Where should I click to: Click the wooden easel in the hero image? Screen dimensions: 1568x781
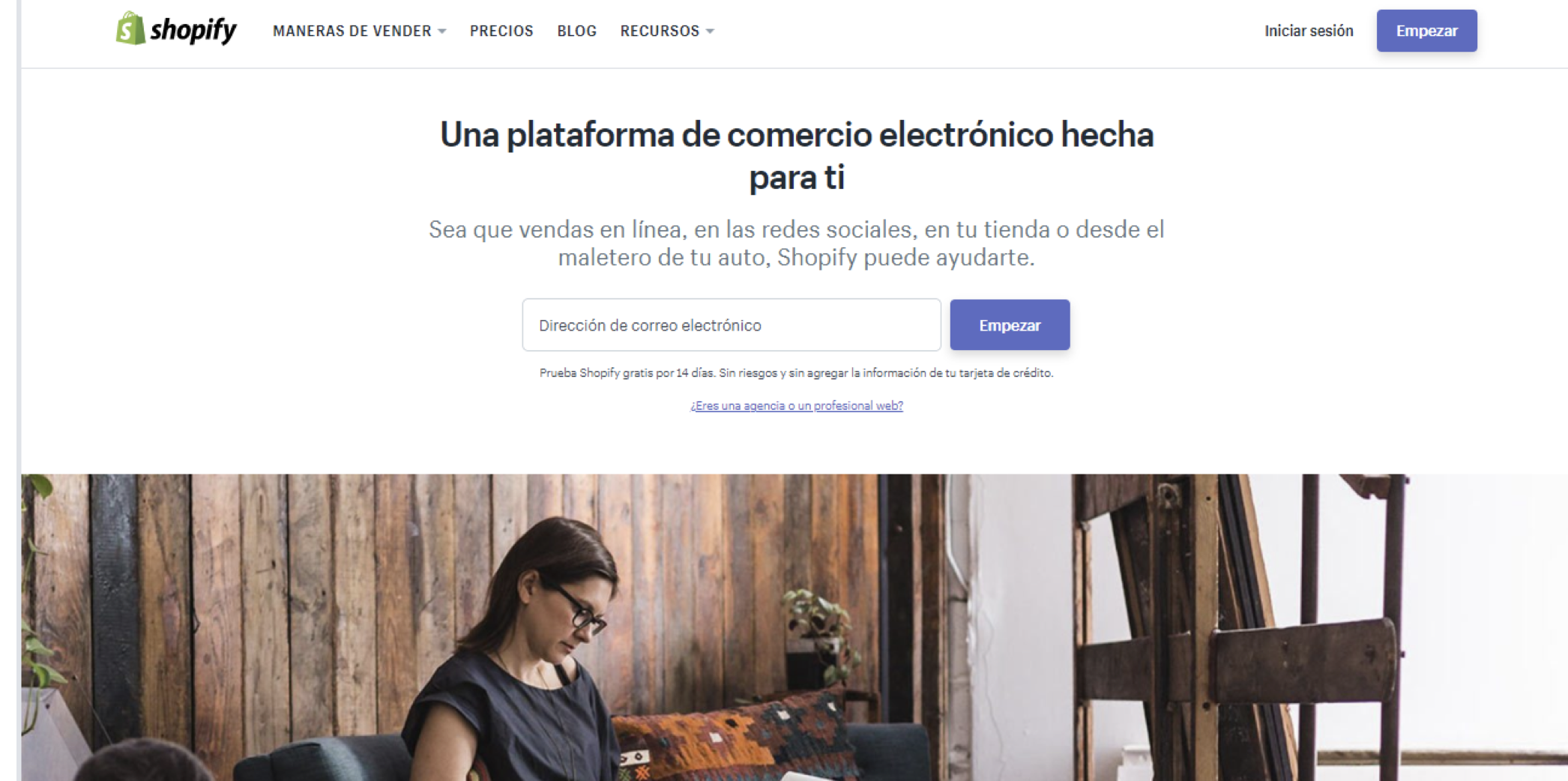coord(1237,622)
